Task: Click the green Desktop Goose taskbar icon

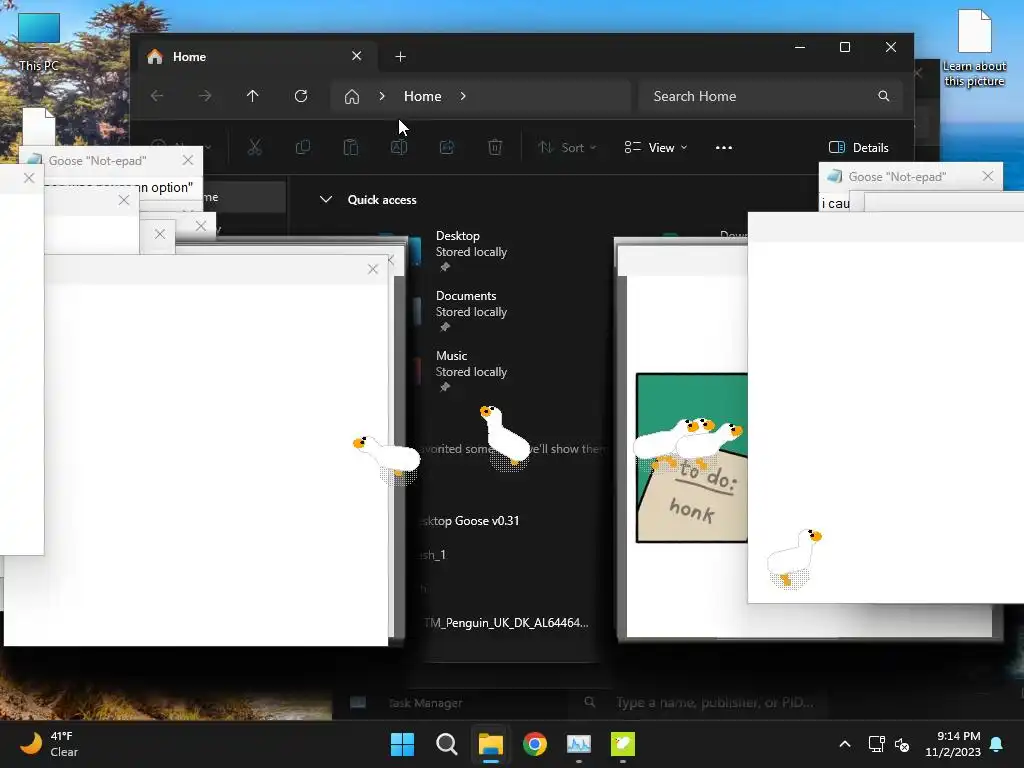Action: tap(623, 744)
